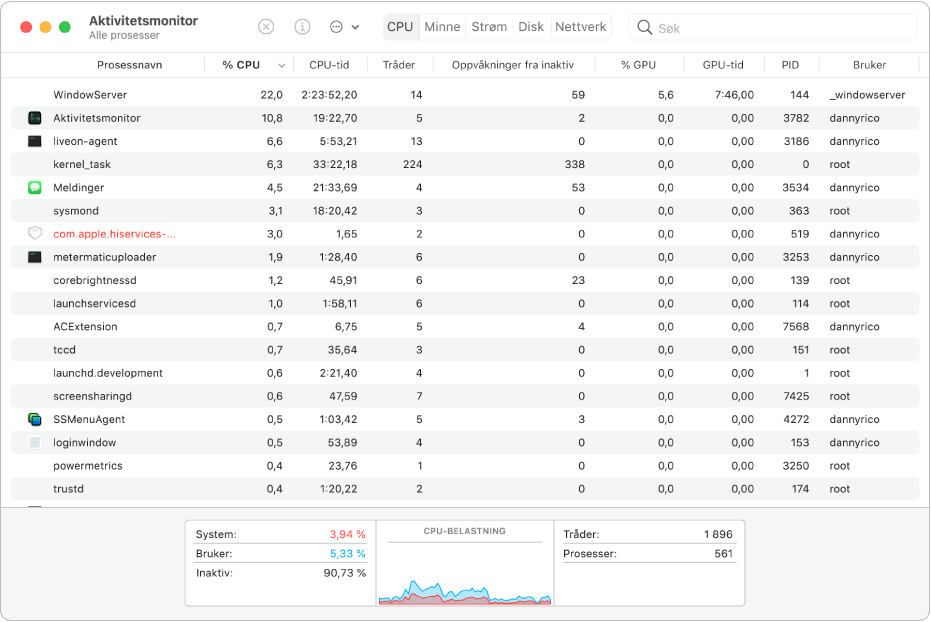Sort by the Prosessnavn column header
Image resolution: width=931 pixels, height=622 pixels.
129,65
